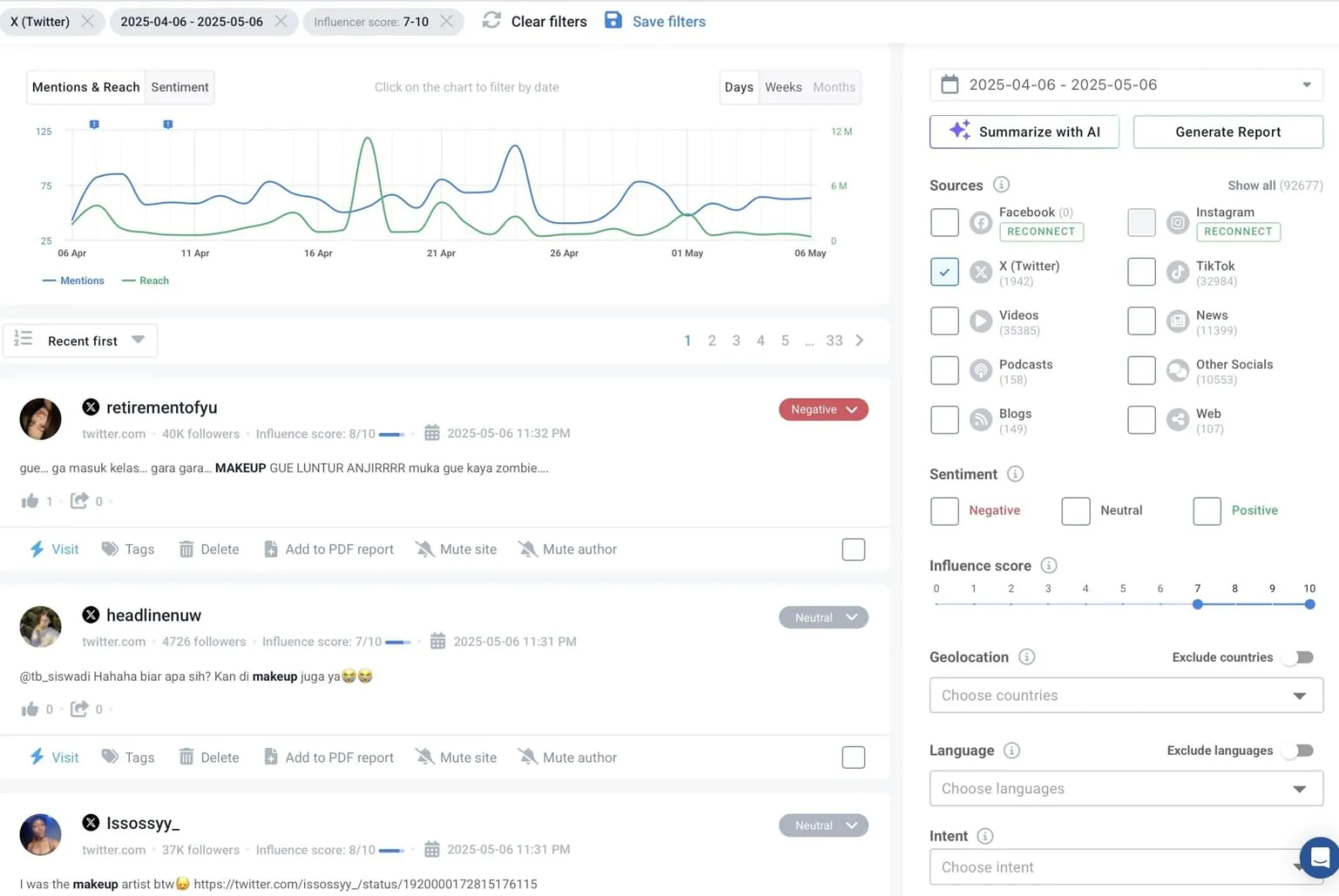Add headlinenuw's mention to PDF report
Screen dimensions: 1339x896
coord(329,757)
